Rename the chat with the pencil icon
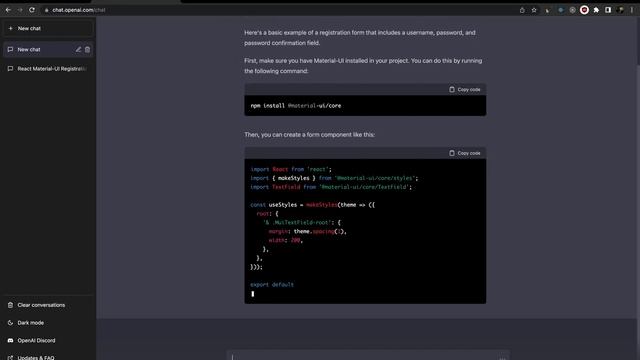 78,49
